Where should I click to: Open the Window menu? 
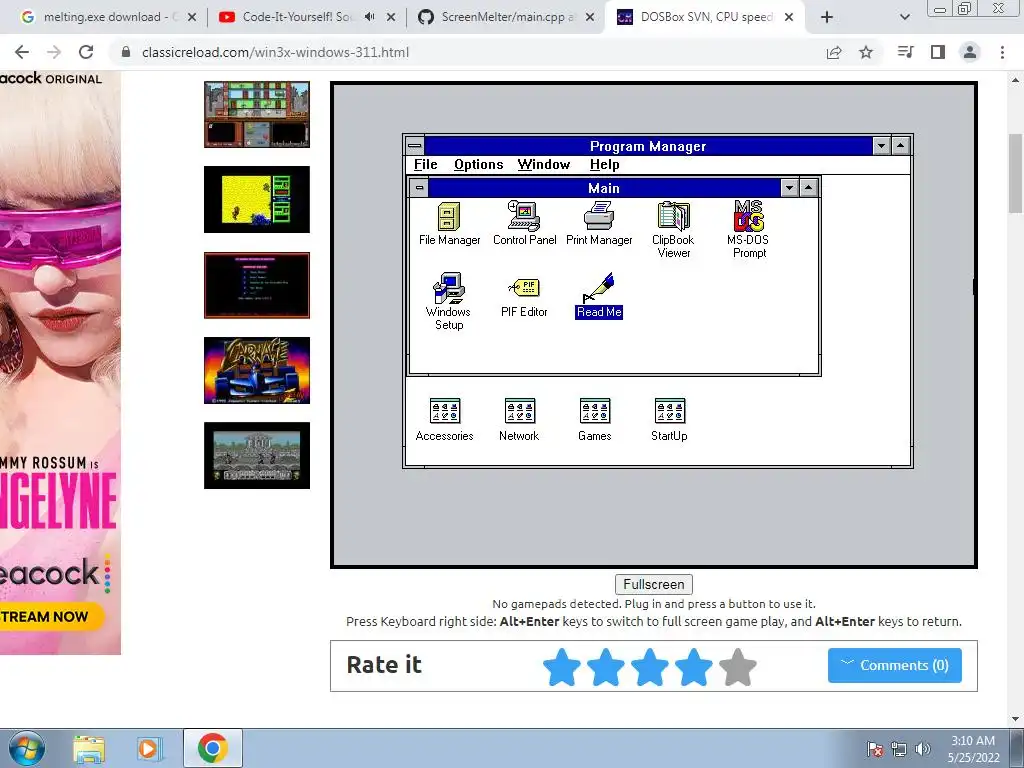coord(544,165)
